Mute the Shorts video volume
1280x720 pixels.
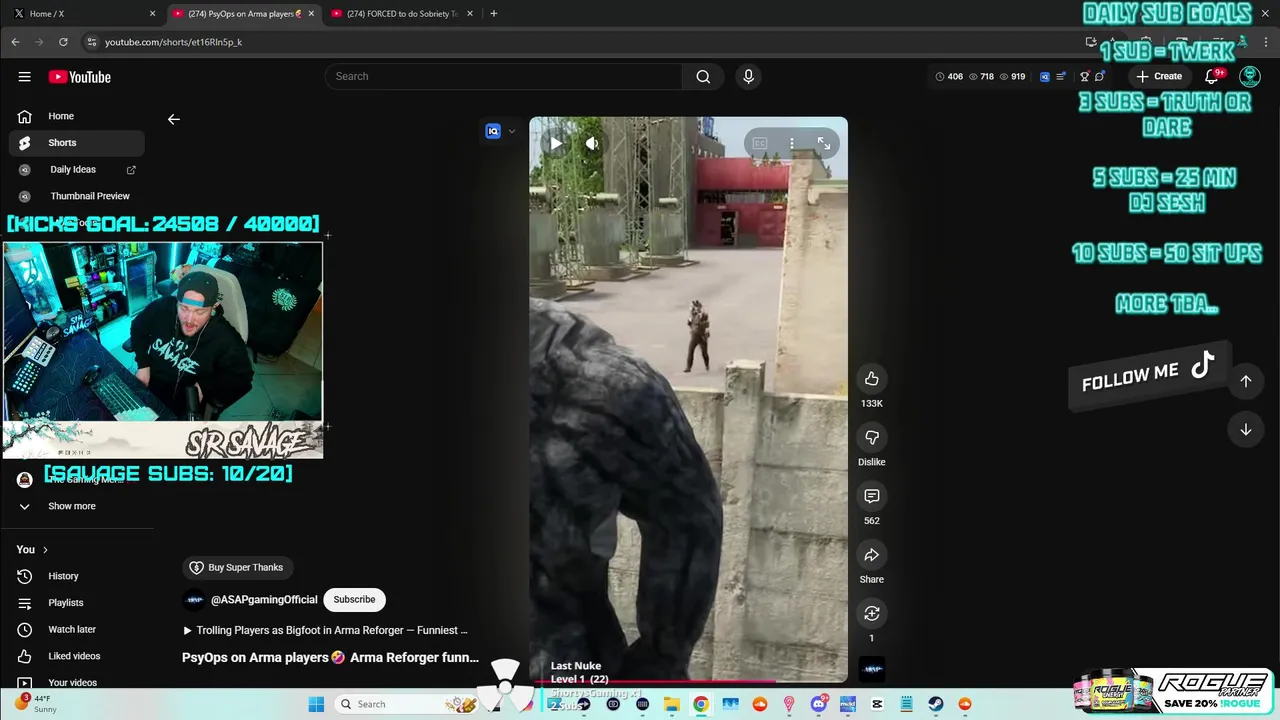point(592,143)
